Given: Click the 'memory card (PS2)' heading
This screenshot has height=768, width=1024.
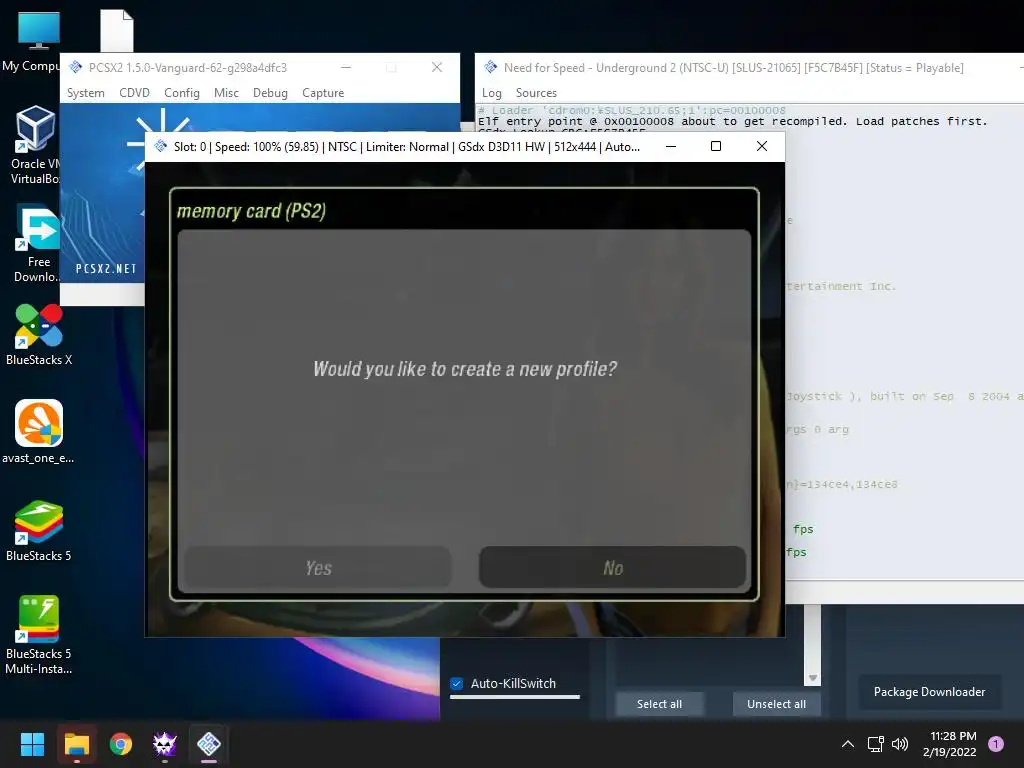Looking at the screenshot, I should tap(251, 211).
